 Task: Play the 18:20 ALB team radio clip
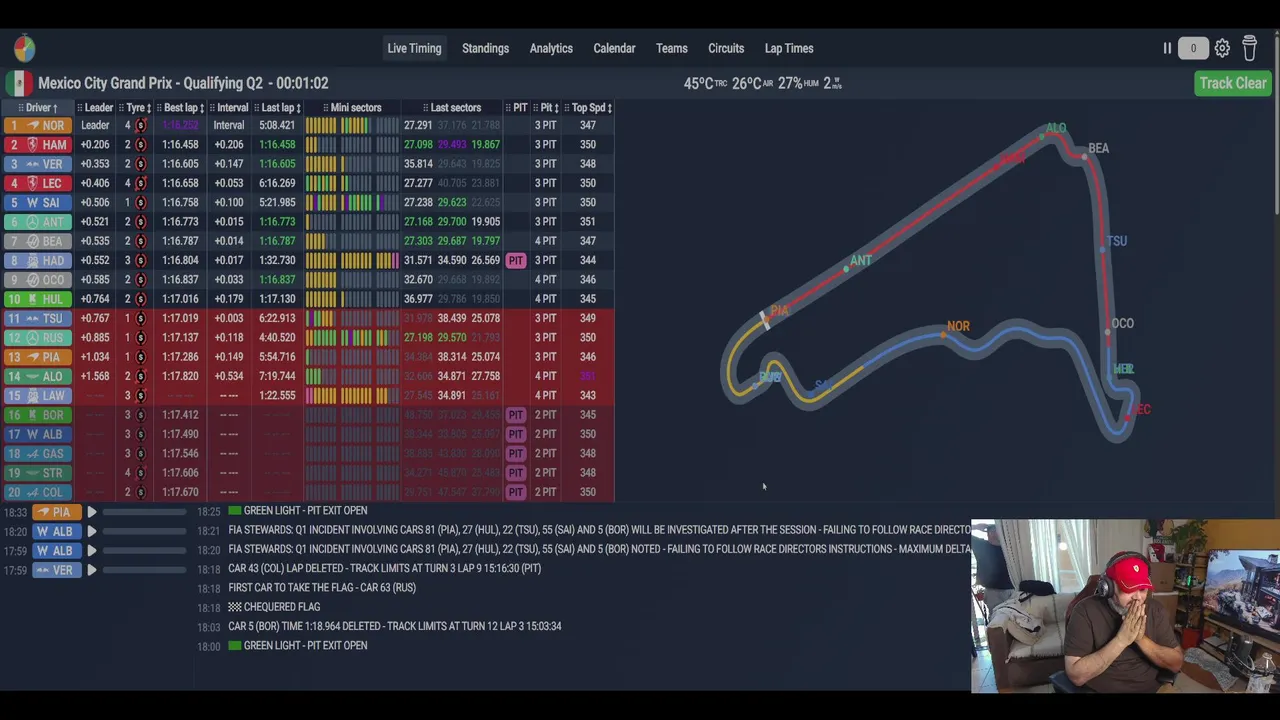pyautogui.click(x=91, y=531)
